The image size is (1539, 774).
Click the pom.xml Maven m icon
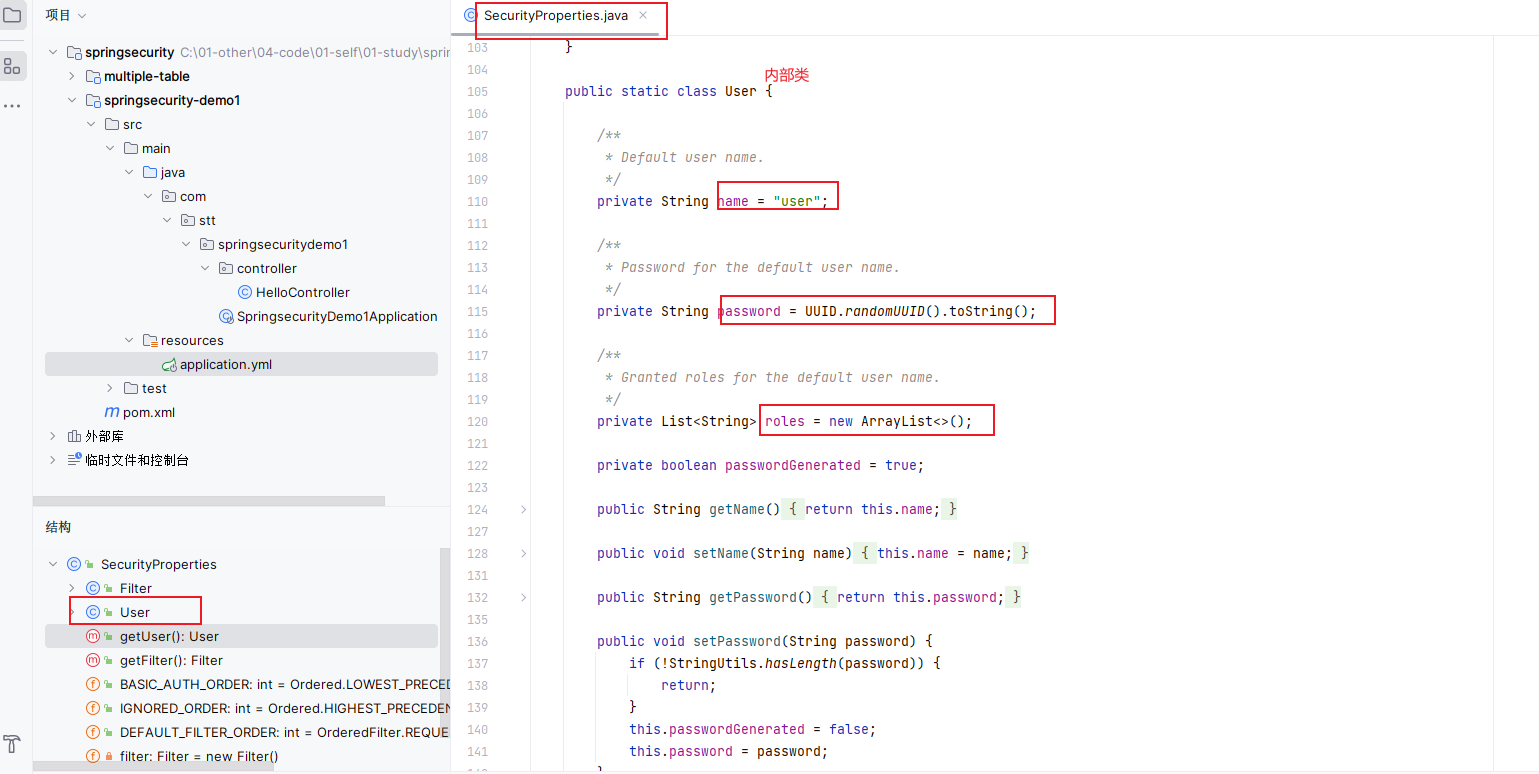[112, 412]
